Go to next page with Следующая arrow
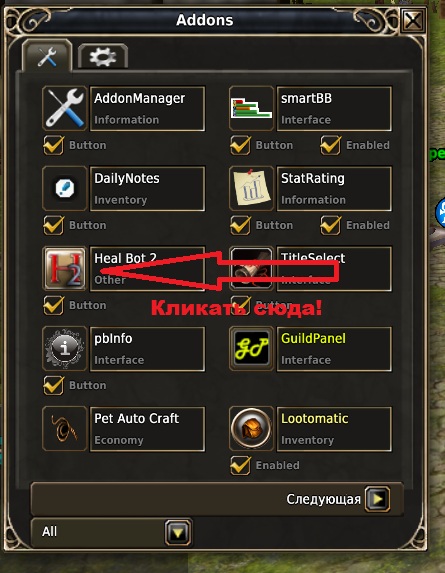The image size is (445, 573). point(377,498)
